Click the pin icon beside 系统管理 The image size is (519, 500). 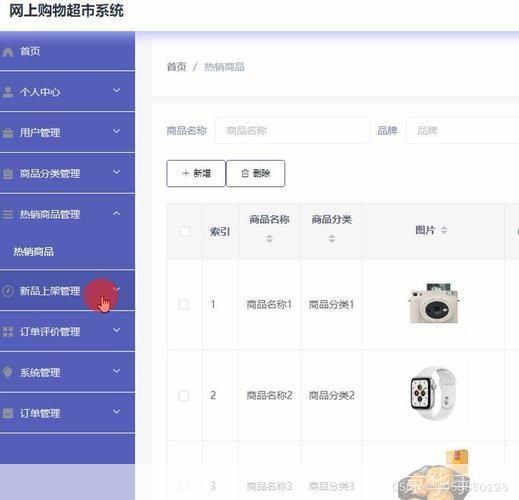[8, 372]
